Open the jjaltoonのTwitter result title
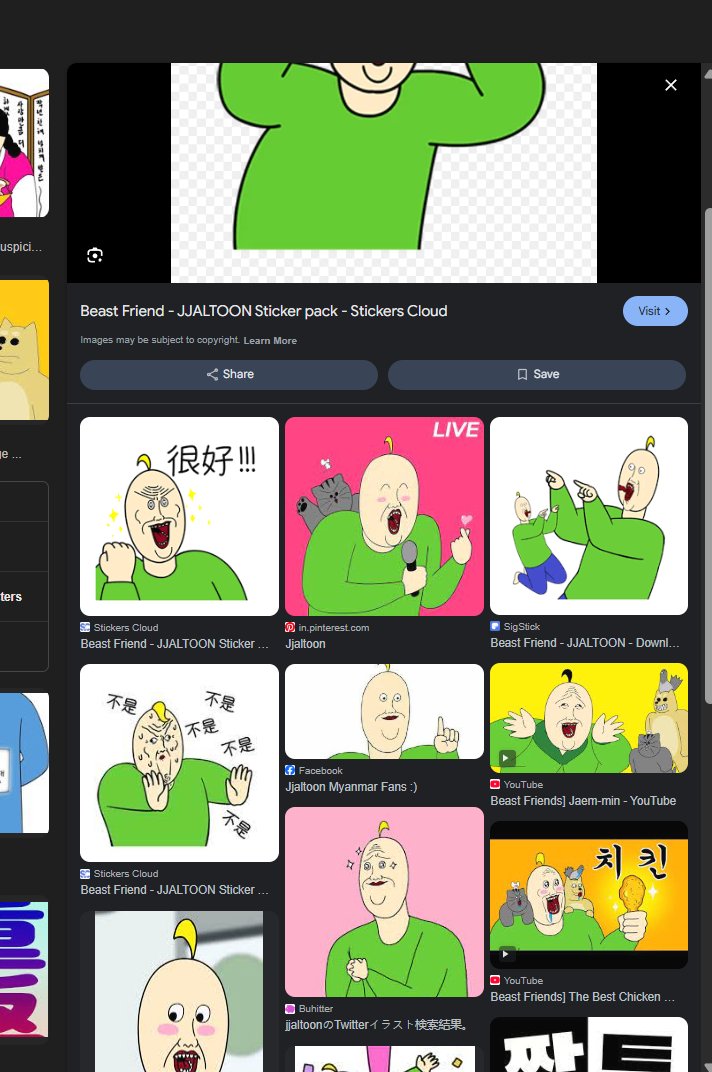The width and height of the screenshot is (712, 1072). click(377, 1025)
